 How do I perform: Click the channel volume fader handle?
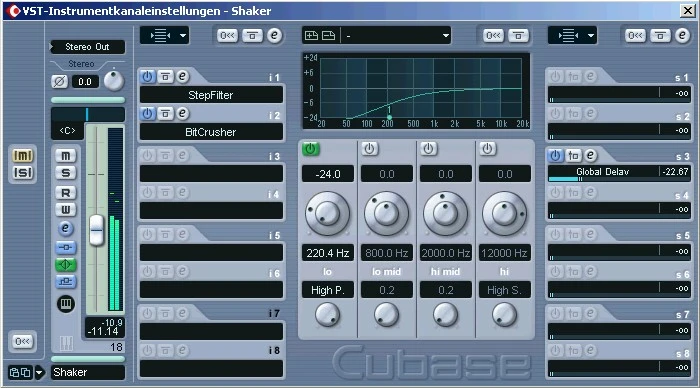pyautogui.click(x=96, y=230)
